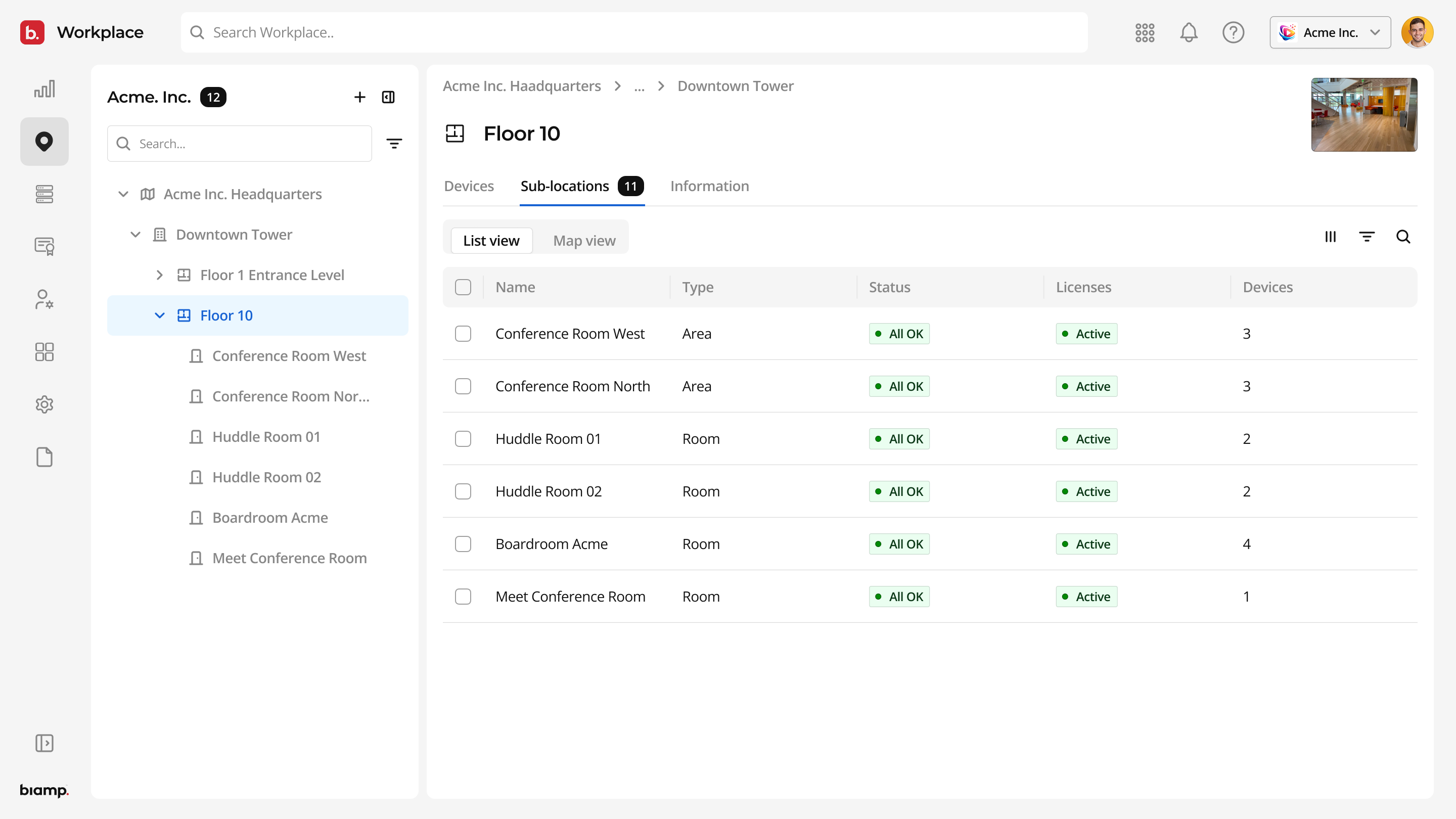Toggle the select-all header checkbox
Image resolution: width=1456 pixels, height=819 pixels.
click(x=463, y=287)
